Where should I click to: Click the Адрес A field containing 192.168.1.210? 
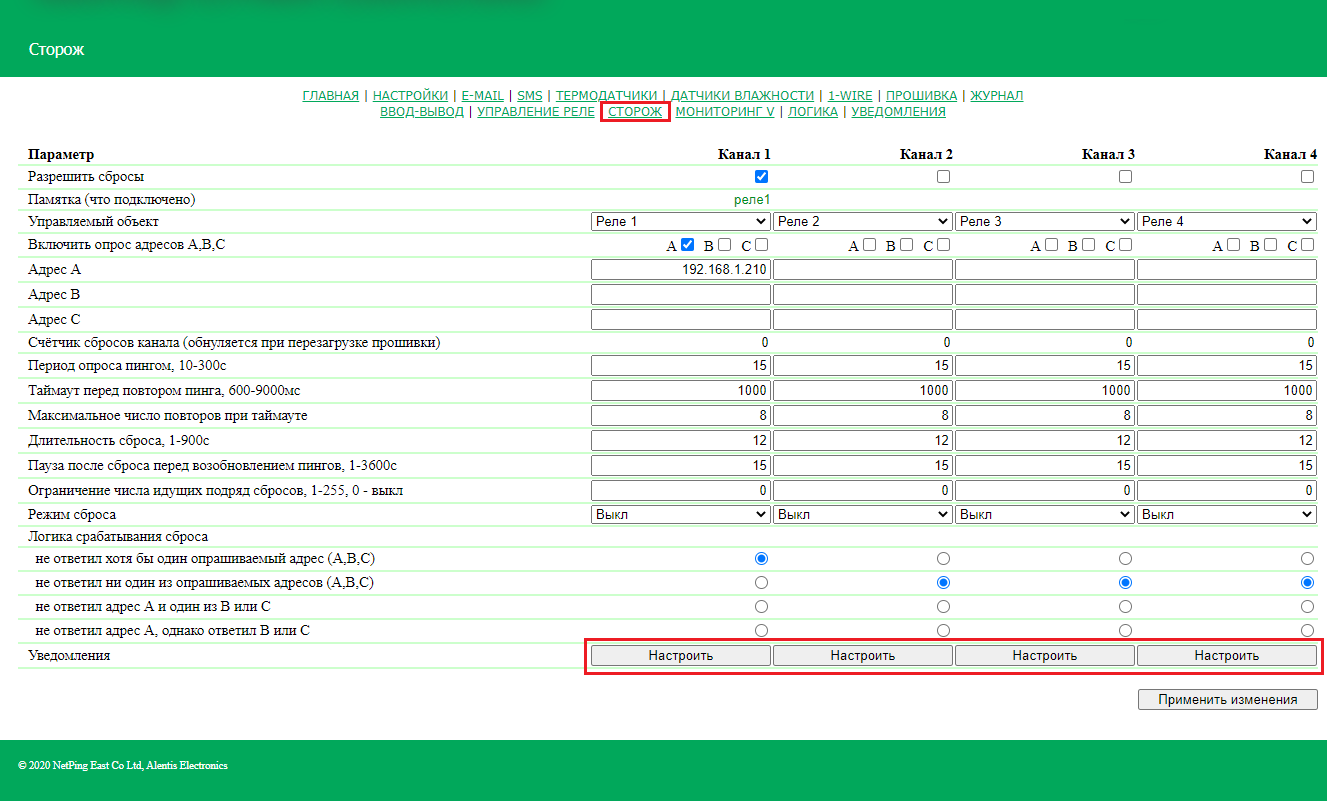click(680, 270)
